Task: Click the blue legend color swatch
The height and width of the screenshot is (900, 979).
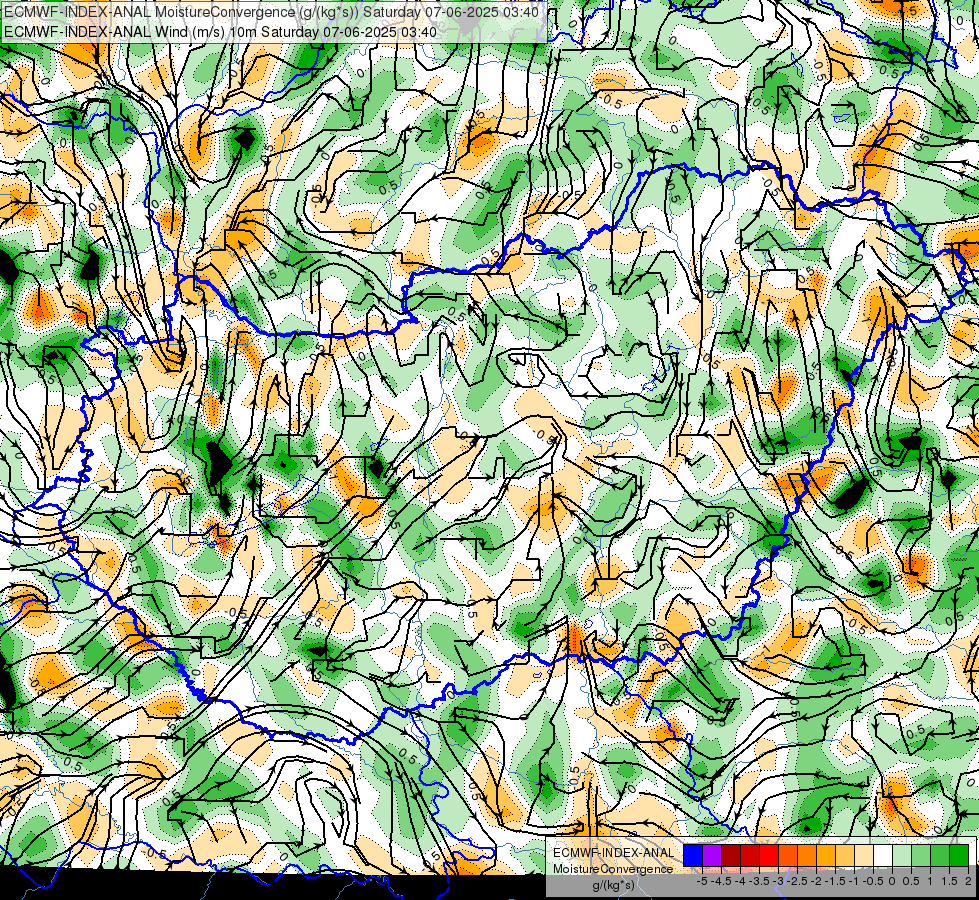Action: (x=693, y=855)
